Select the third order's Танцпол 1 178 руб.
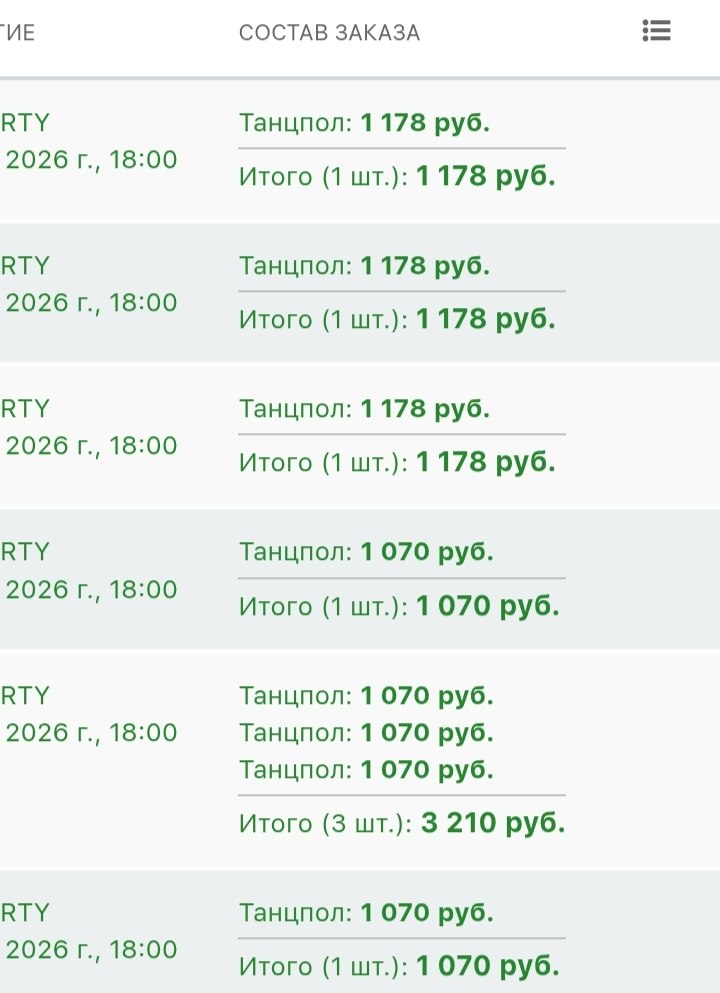Viewport: 720px width, 993px height. 364,408
